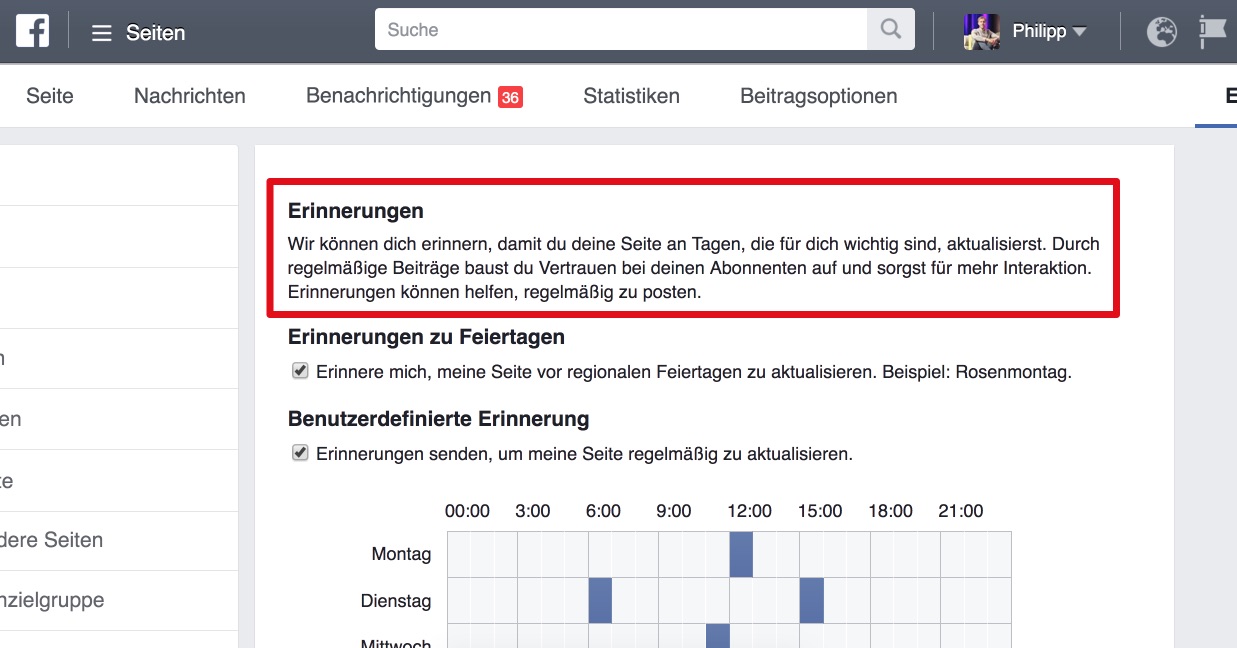Switch to the Nachrichten tab
The height and width of the screenshot is (648, 1237).
tap(190, 96)
